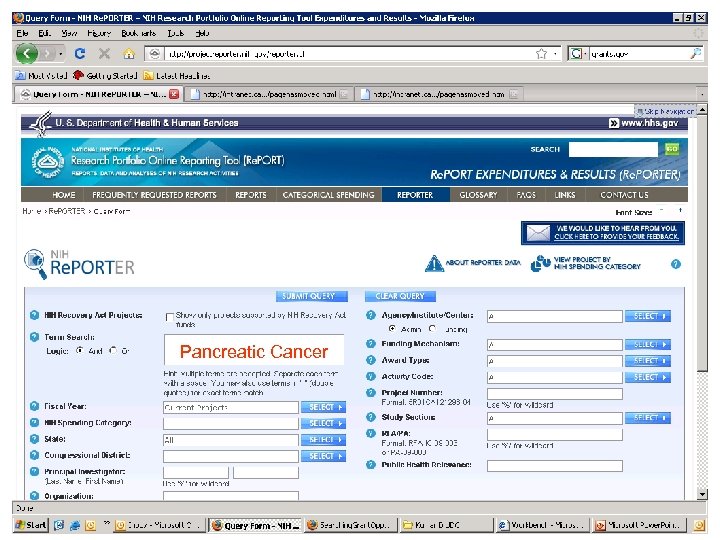Open the State Select button

[x=324, y=440]
